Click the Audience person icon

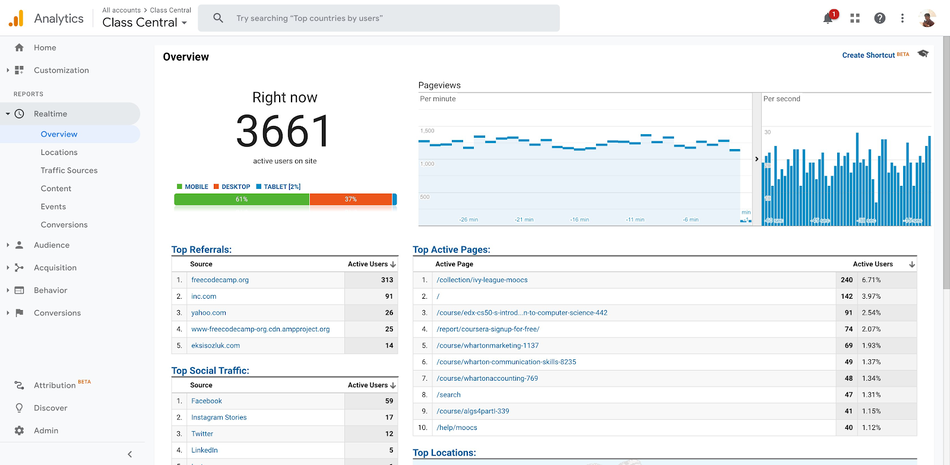point(19,245)
